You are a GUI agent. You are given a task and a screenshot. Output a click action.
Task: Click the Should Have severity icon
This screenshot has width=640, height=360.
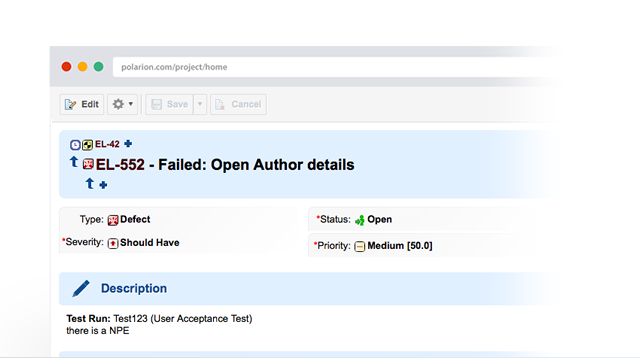(113, 243)
